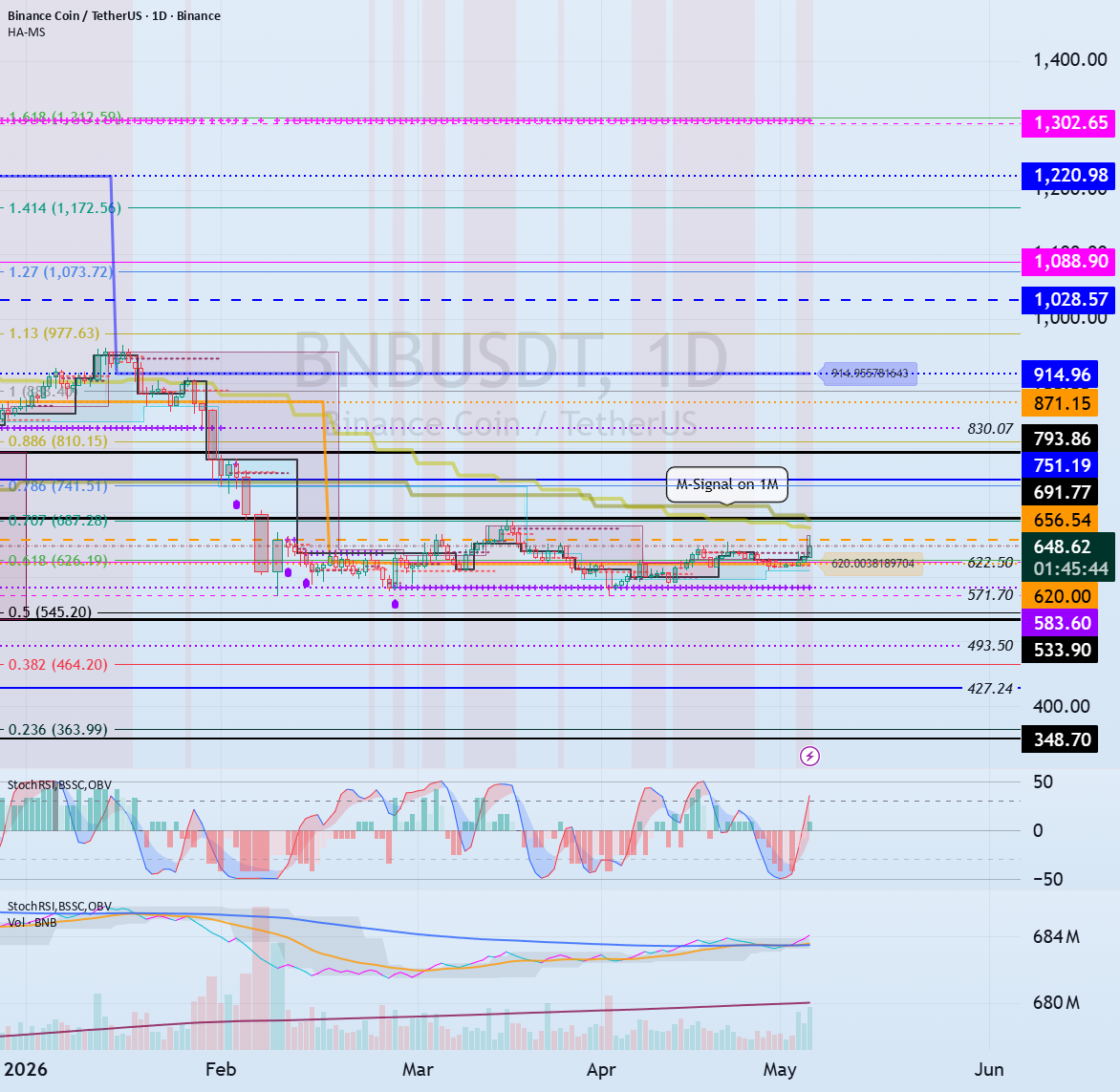Image resolution: width=1120 pixels, height=1092 pixels.
Task: Select the HA-MS indicator label
Action: [27, 32]
